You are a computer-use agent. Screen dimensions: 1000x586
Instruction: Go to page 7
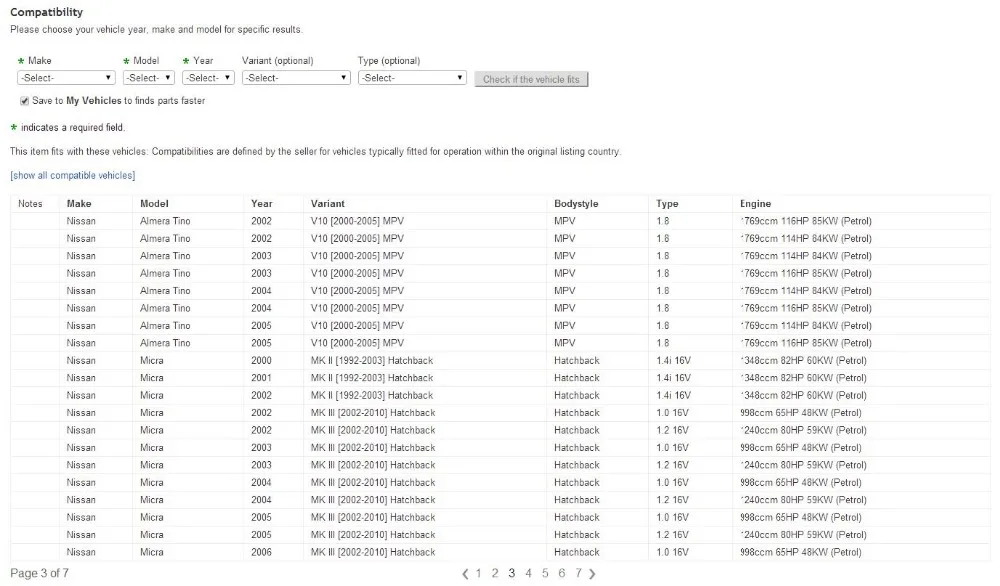578,573
